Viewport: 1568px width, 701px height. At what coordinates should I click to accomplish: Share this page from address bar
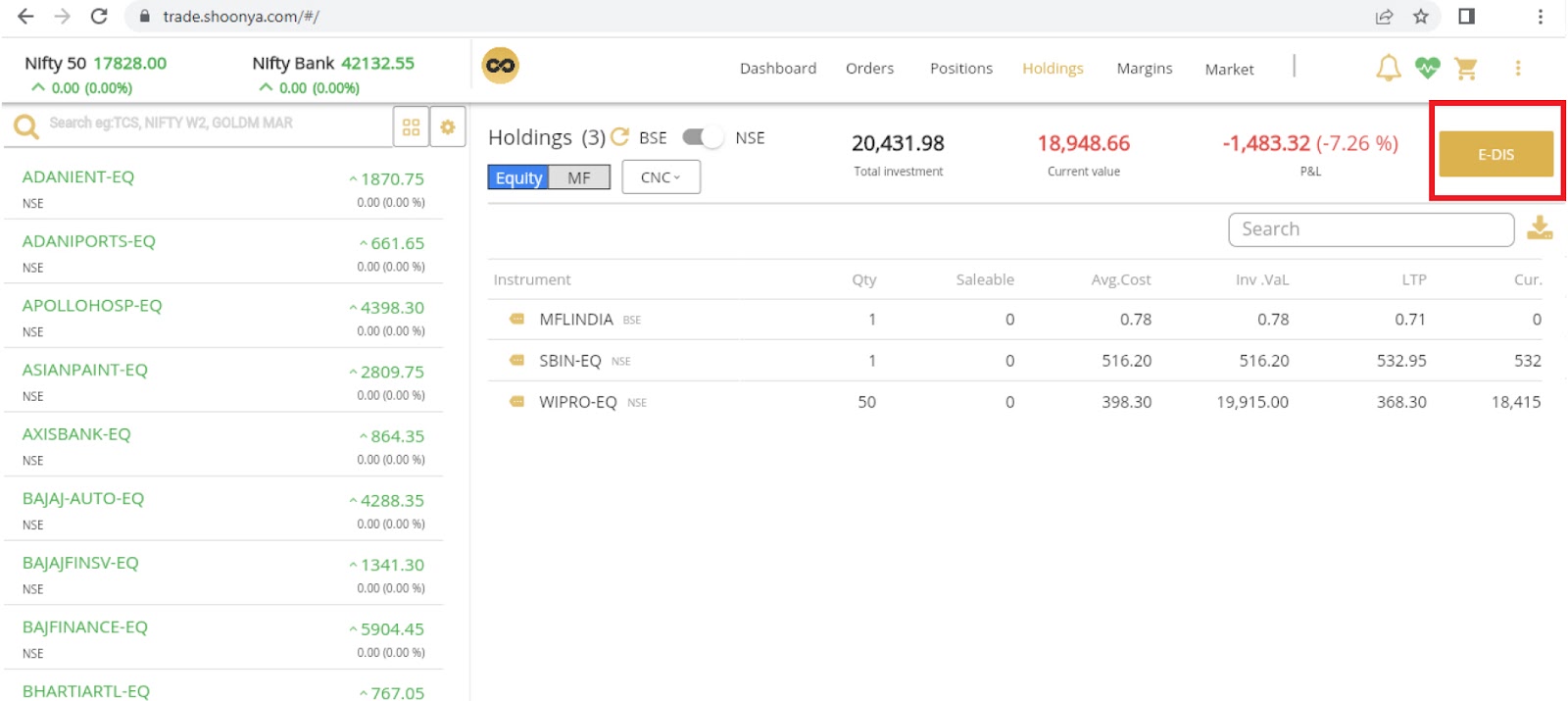coord(1384,17)
